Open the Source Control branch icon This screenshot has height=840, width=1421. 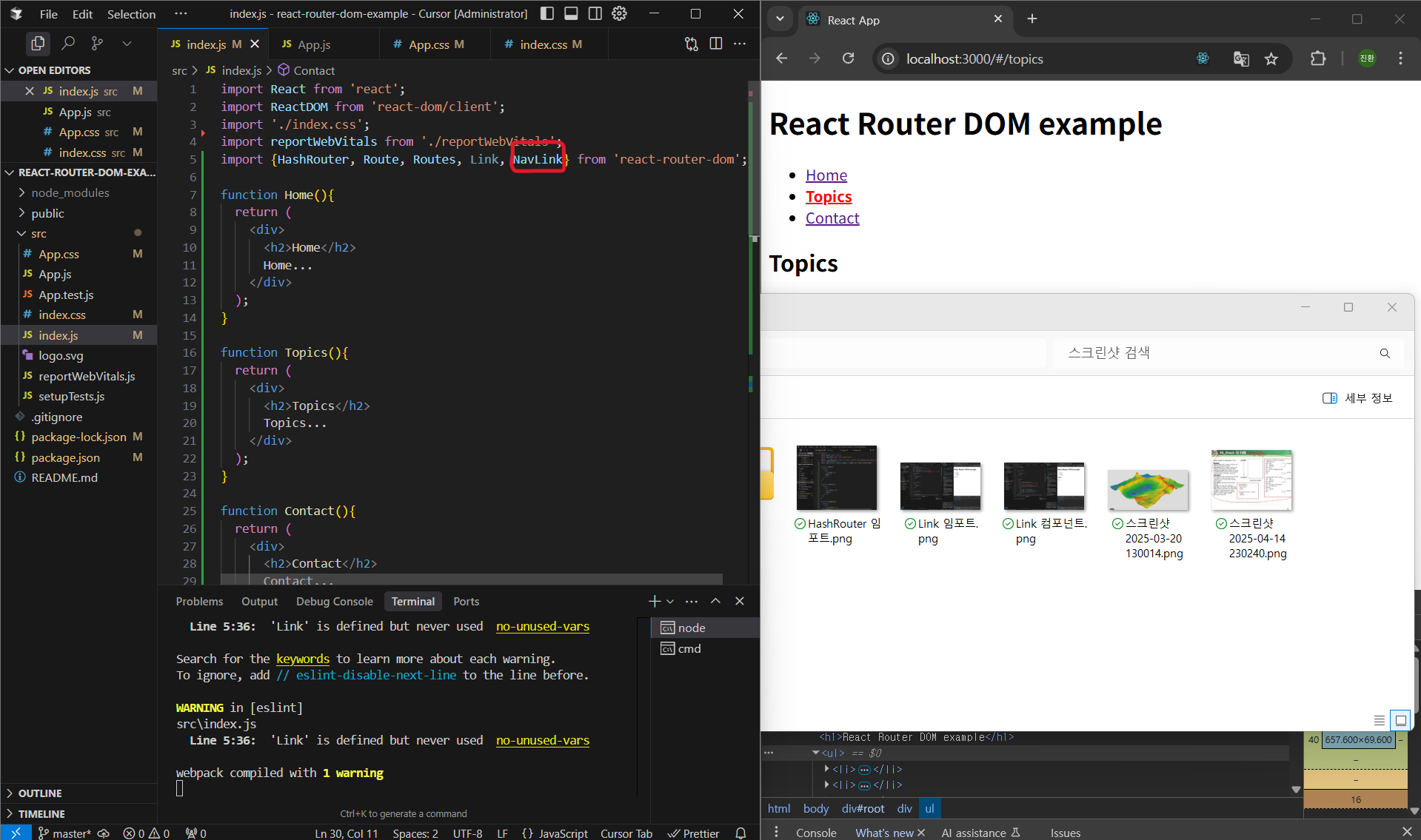[97, 44]
